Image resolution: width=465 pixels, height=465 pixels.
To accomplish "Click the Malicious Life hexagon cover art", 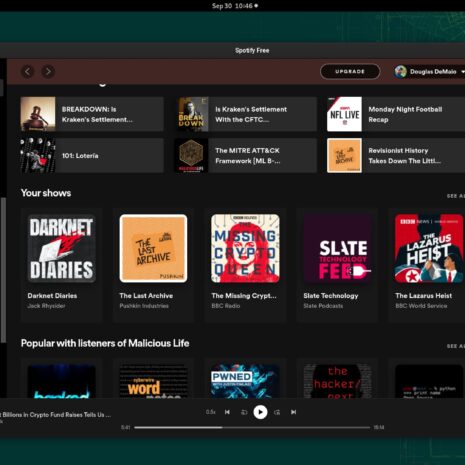I will click(191, 156).
